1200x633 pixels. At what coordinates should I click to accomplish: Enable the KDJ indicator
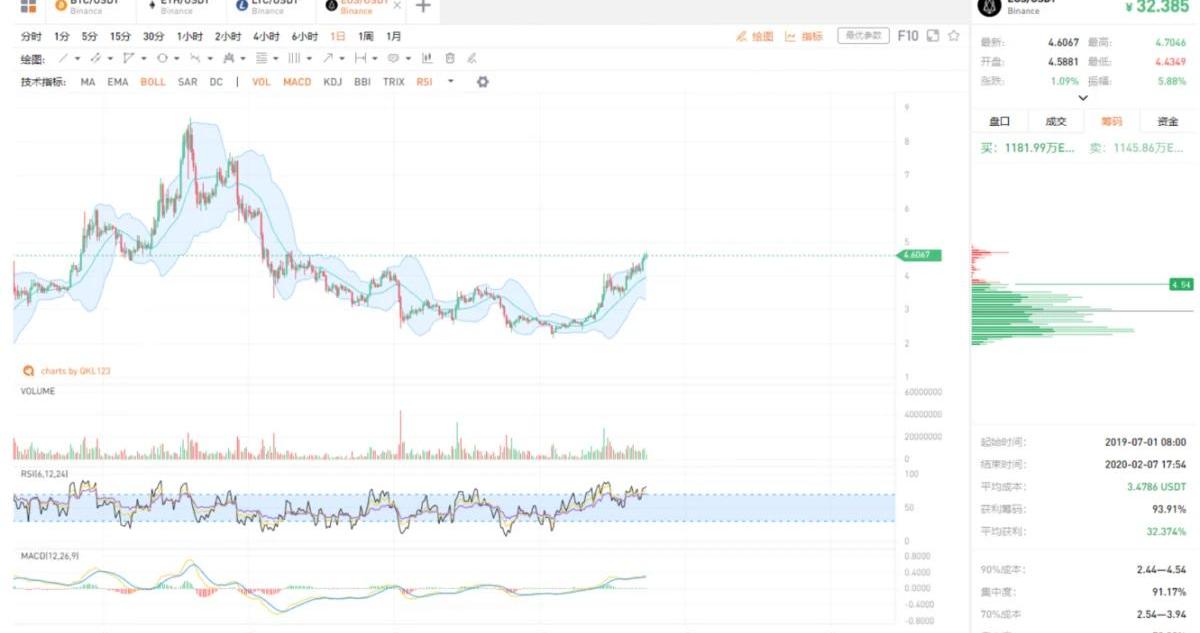pyautogui.click(x=333, y=82)
